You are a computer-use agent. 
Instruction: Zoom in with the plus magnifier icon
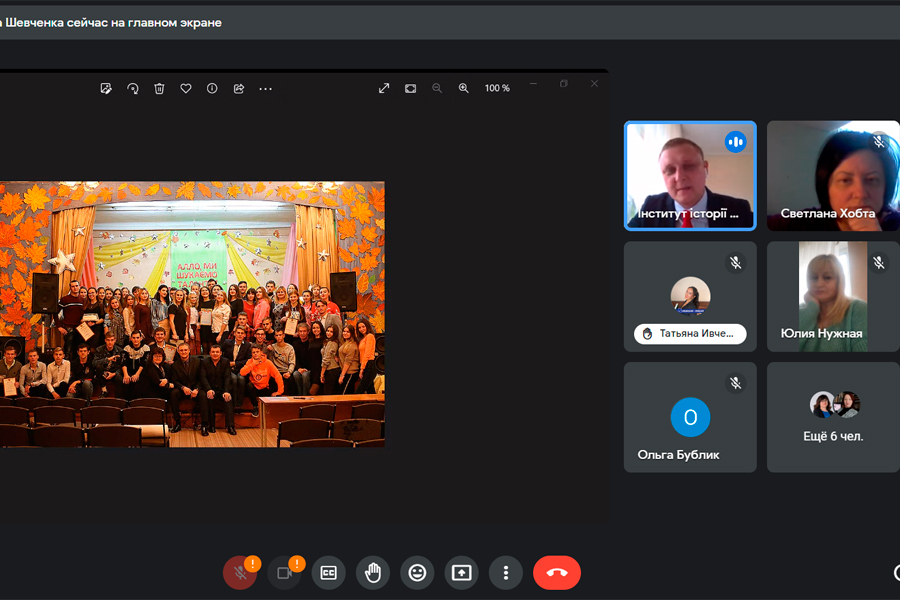[463, 88]
